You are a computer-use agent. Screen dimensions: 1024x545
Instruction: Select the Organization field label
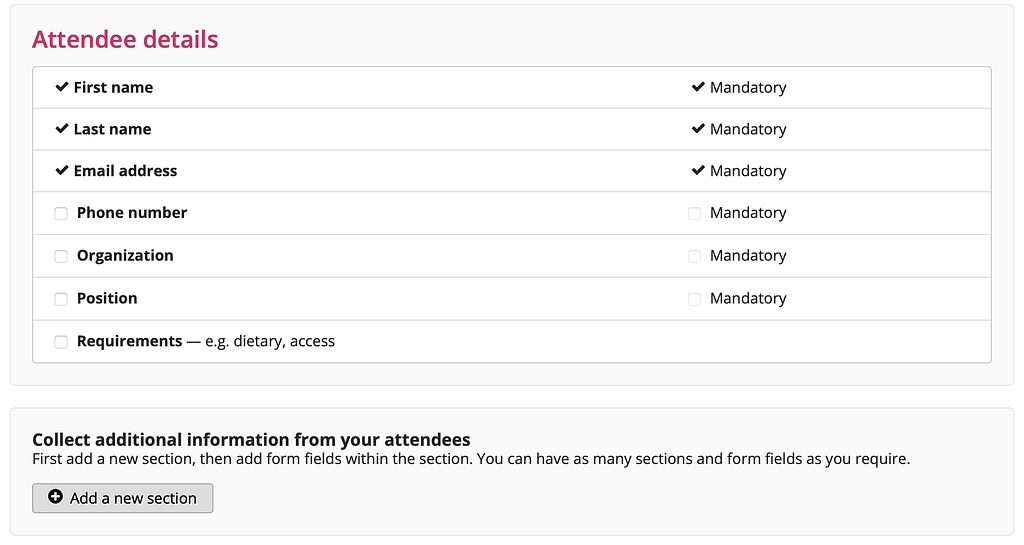125,256
